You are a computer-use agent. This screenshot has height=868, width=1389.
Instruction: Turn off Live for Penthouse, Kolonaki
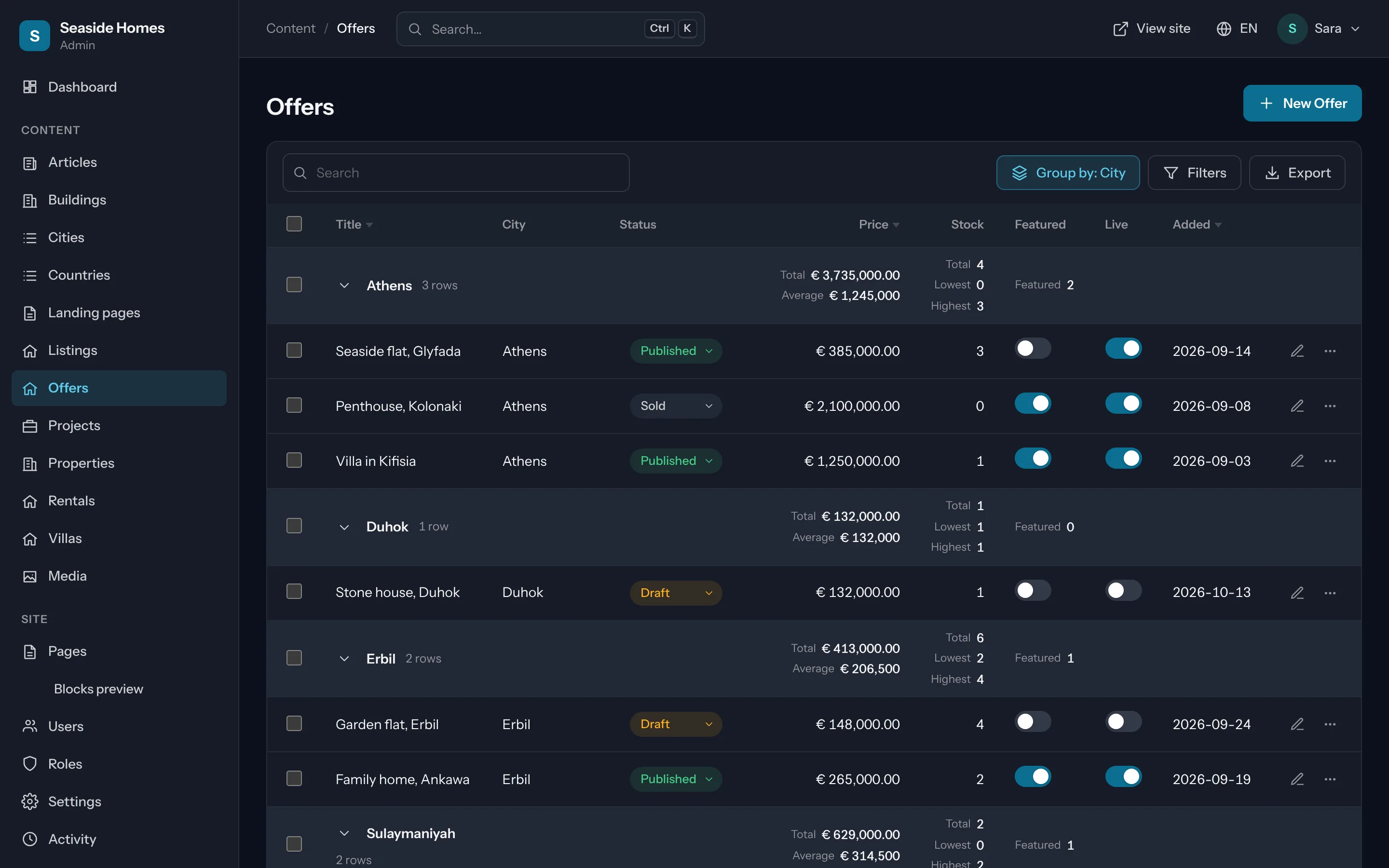pos(1123,404)
